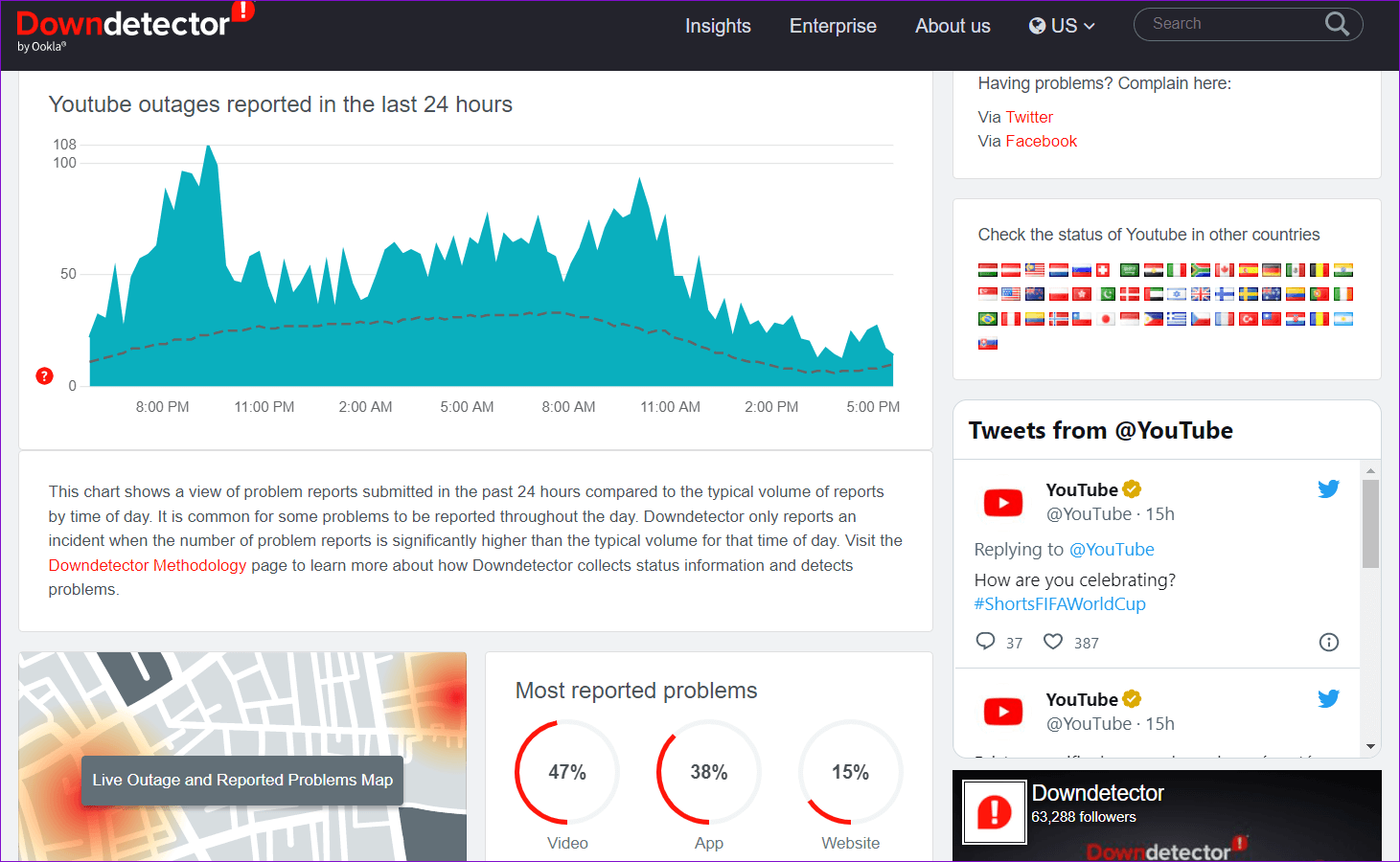Select the United States flag
The width and height of the screenshot is (1400, 862).
pos(1011,294)
